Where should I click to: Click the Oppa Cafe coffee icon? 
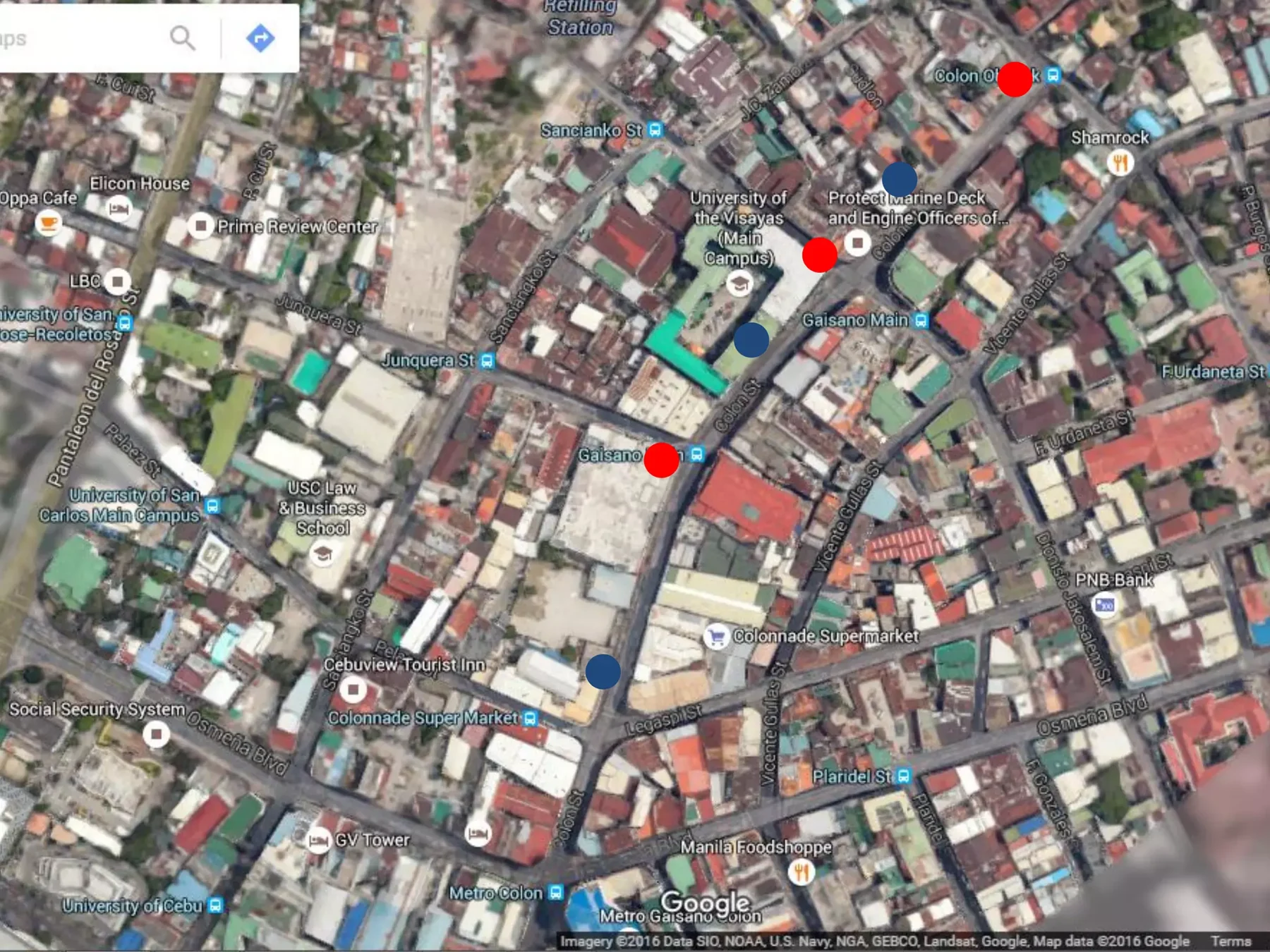(x=48, y=224)
